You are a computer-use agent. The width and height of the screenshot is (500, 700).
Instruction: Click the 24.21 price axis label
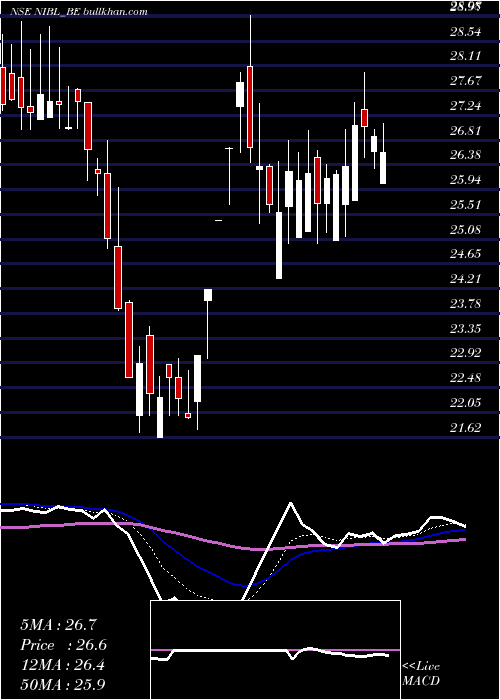click(x=467, y=279)
